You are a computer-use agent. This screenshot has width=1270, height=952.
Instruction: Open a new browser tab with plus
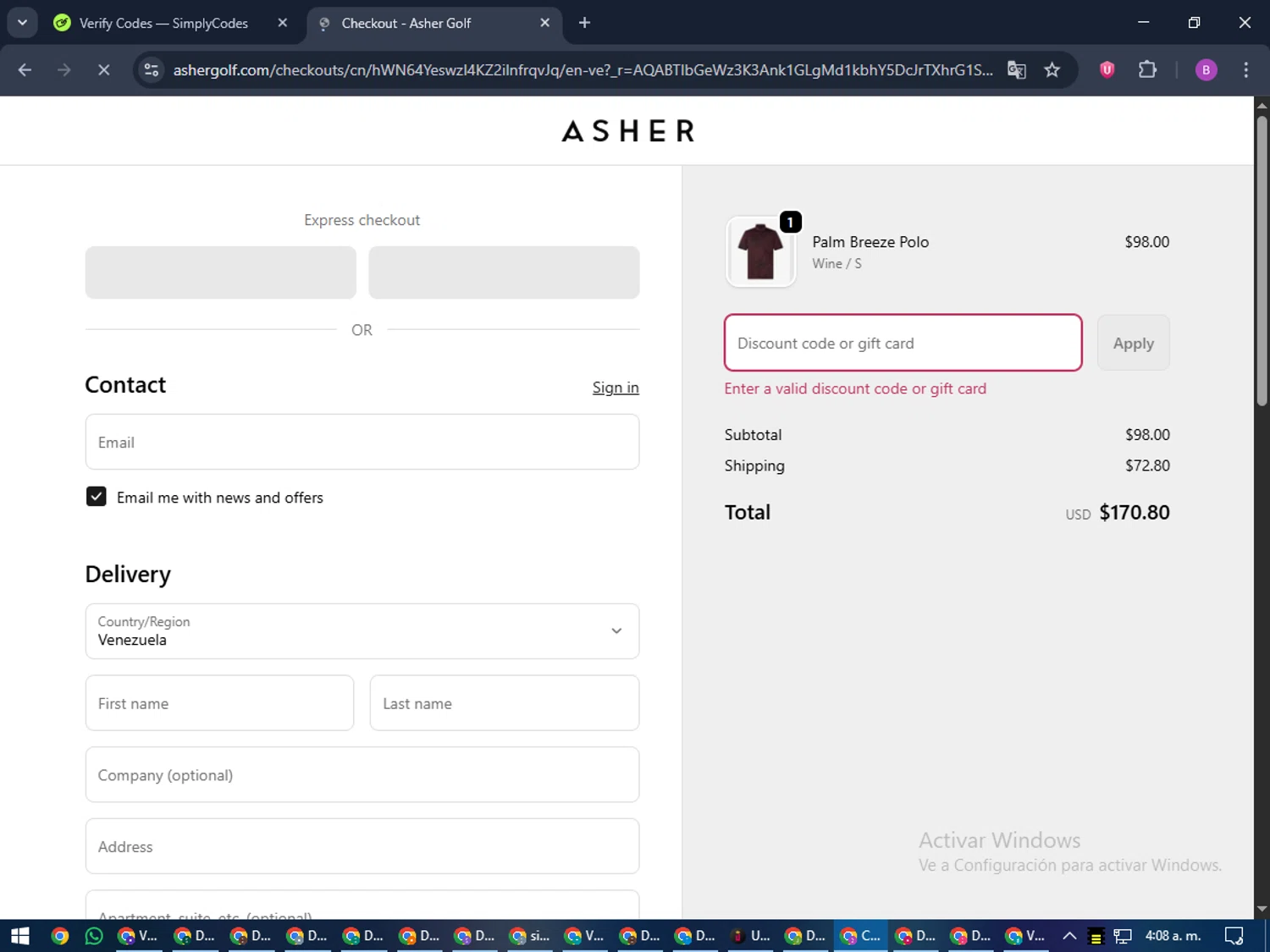click(x=584, y=23)
